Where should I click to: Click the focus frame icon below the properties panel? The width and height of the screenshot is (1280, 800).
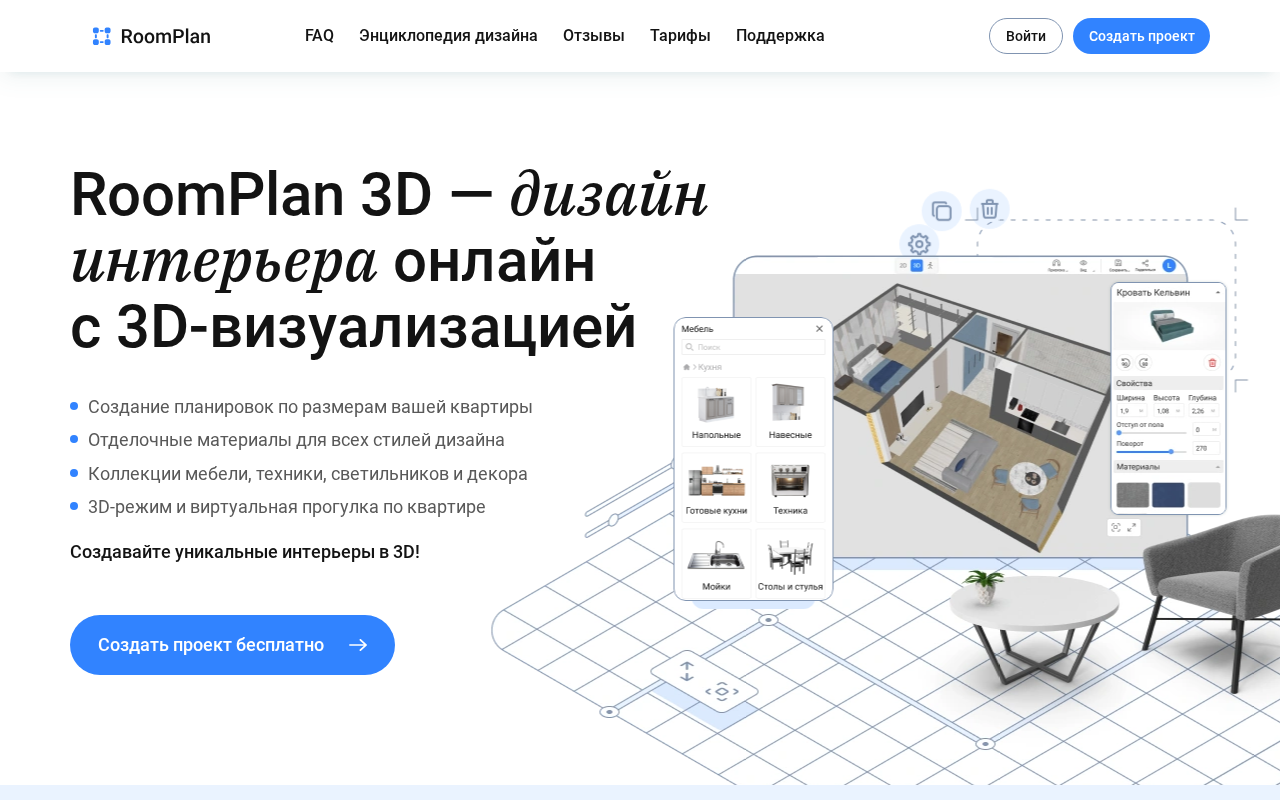click(1115, 527)
